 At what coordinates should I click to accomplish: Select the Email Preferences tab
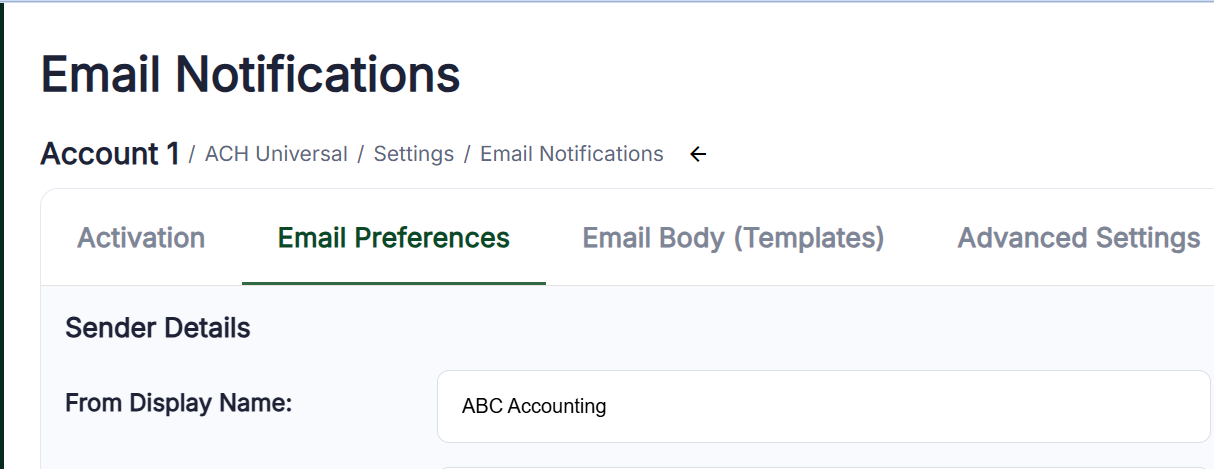[x=394, y=238]
